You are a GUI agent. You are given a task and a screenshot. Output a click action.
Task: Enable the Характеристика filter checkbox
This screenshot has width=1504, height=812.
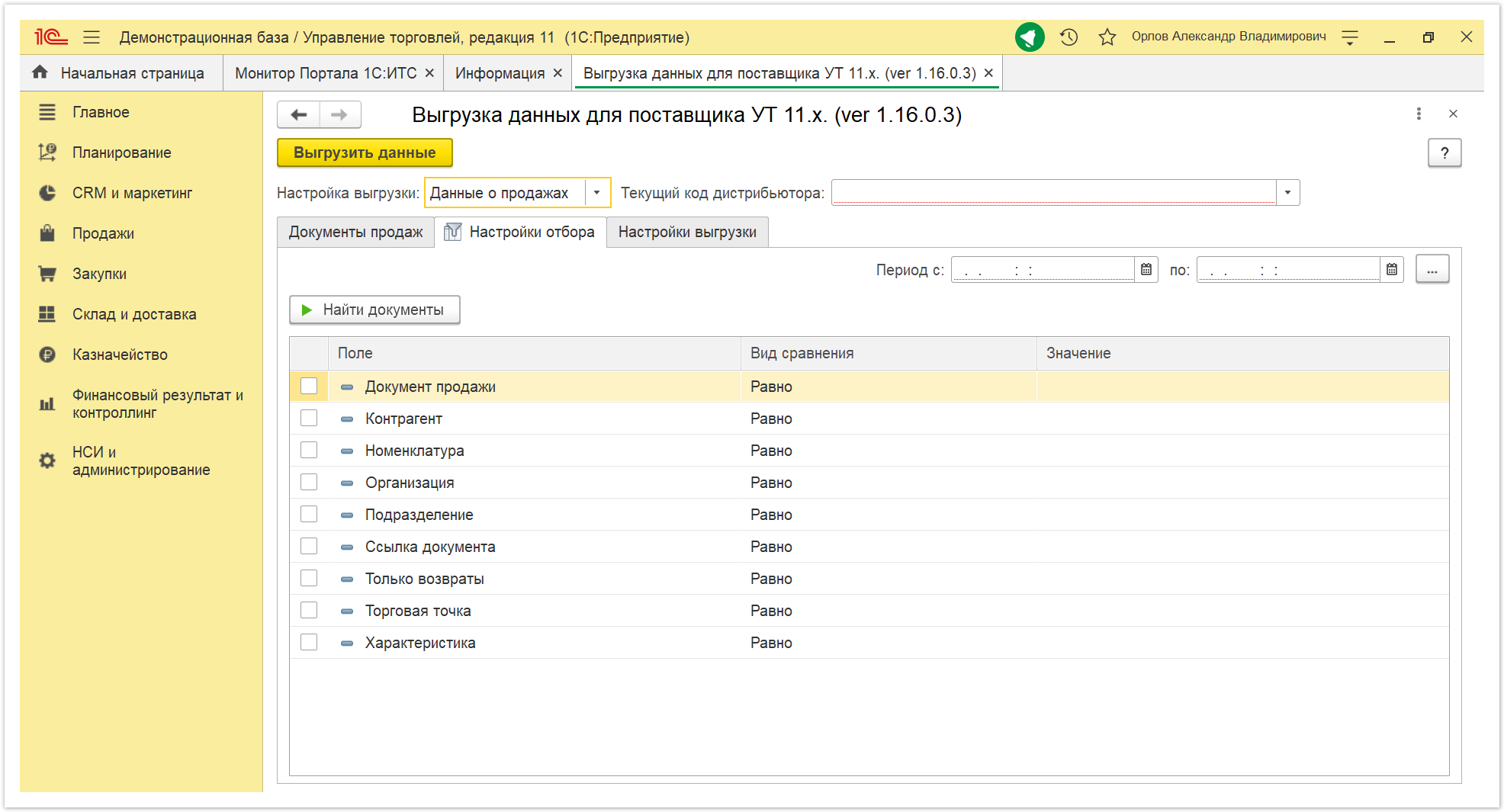click(309, 642)
